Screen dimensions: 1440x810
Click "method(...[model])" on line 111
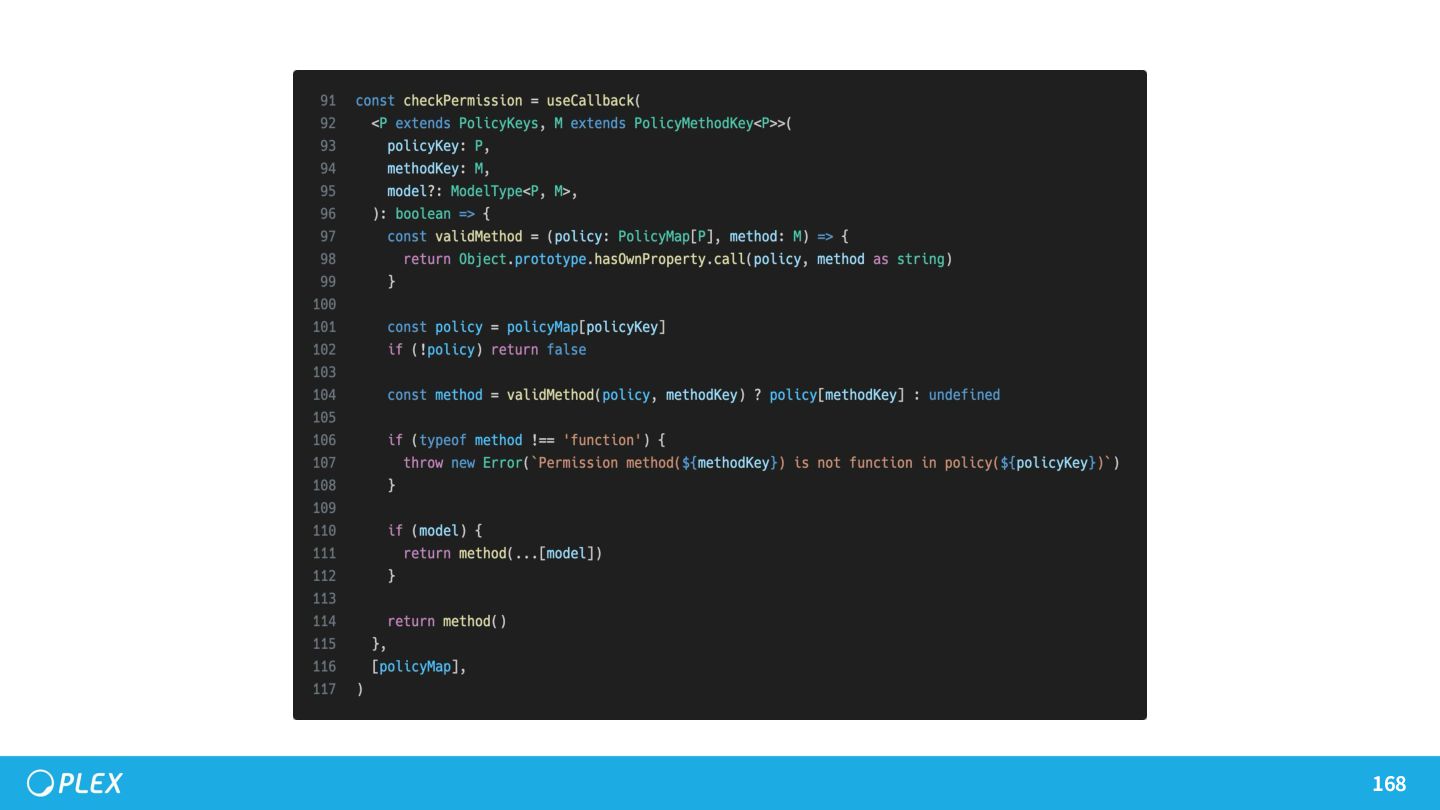(531, 553)
